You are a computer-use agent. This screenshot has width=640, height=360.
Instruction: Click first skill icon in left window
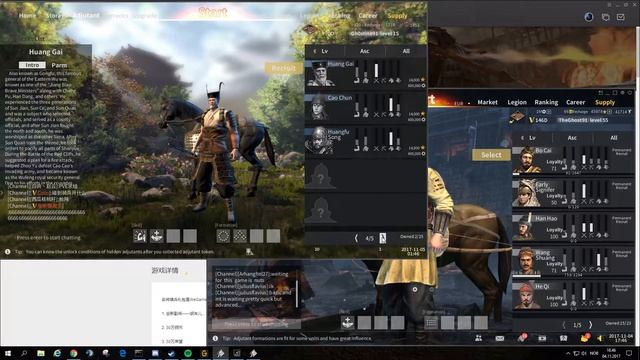(140, 236)
